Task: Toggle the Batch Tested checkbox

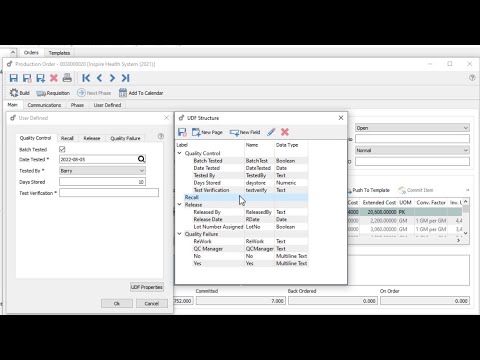Action: [62, 149]
